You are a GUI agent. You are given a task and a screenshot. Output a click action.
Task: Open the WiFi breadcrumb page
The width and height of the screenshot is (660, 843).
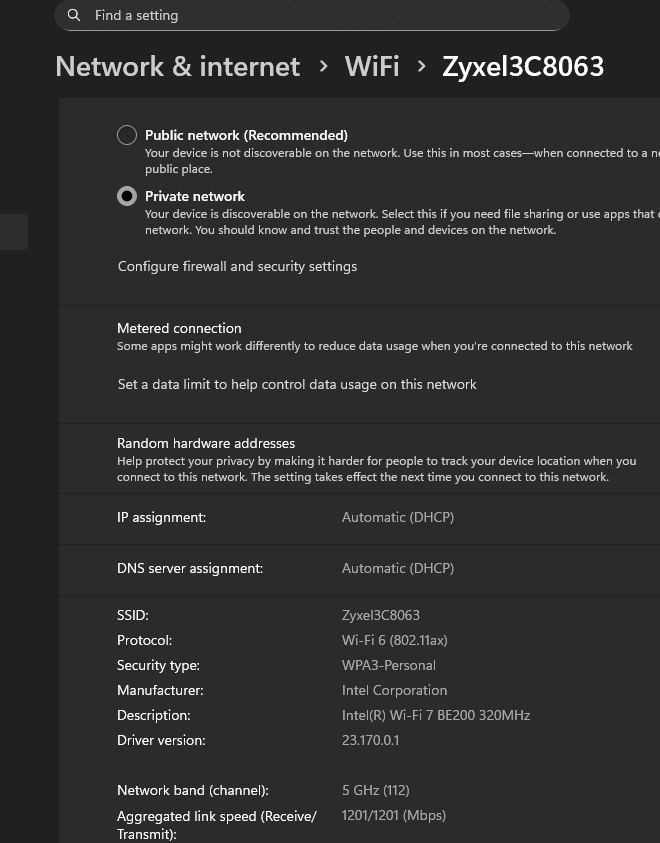(371, 67)
